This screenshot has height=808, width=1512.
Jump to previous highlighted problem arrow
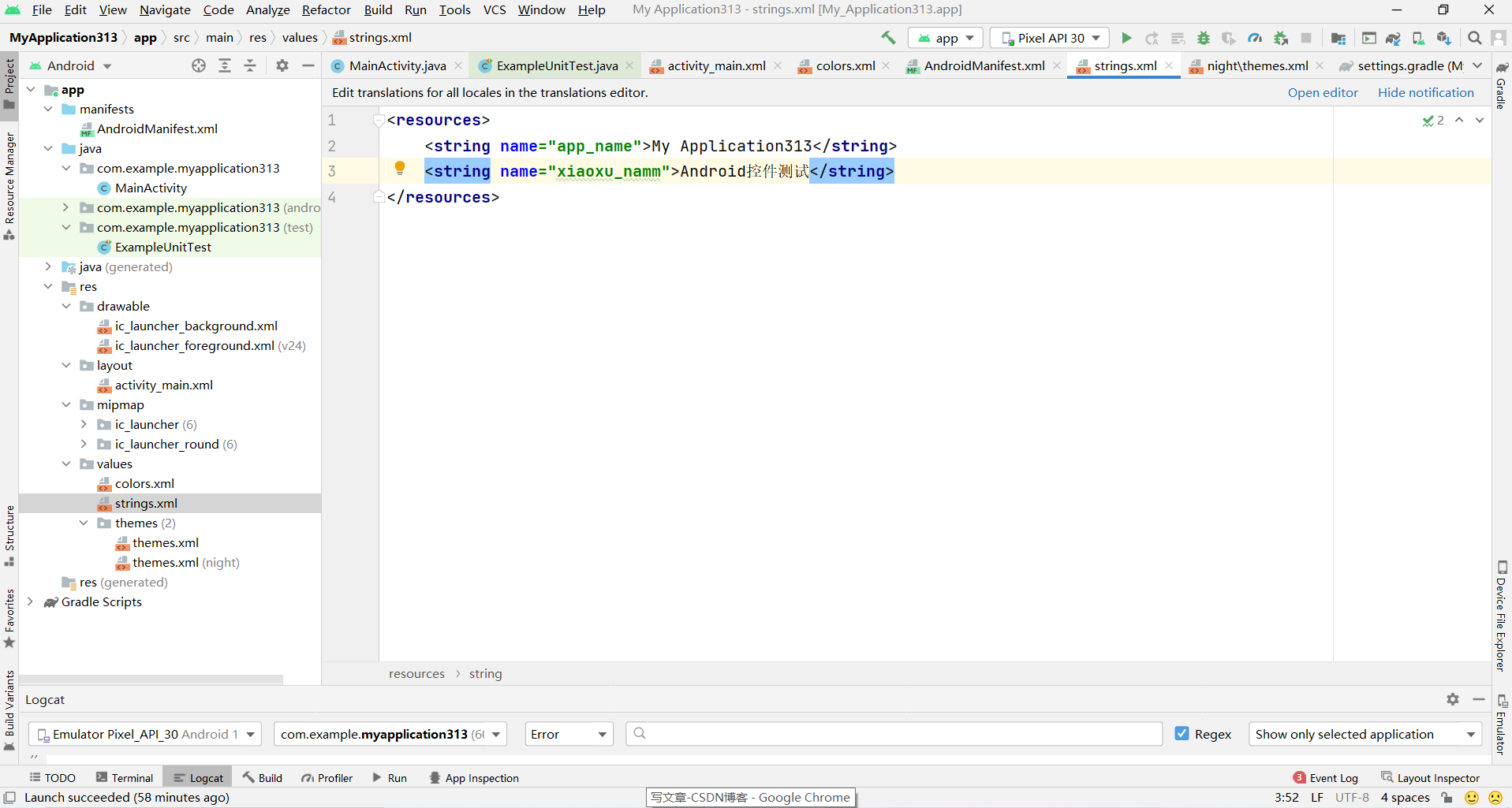(1459, 120)
